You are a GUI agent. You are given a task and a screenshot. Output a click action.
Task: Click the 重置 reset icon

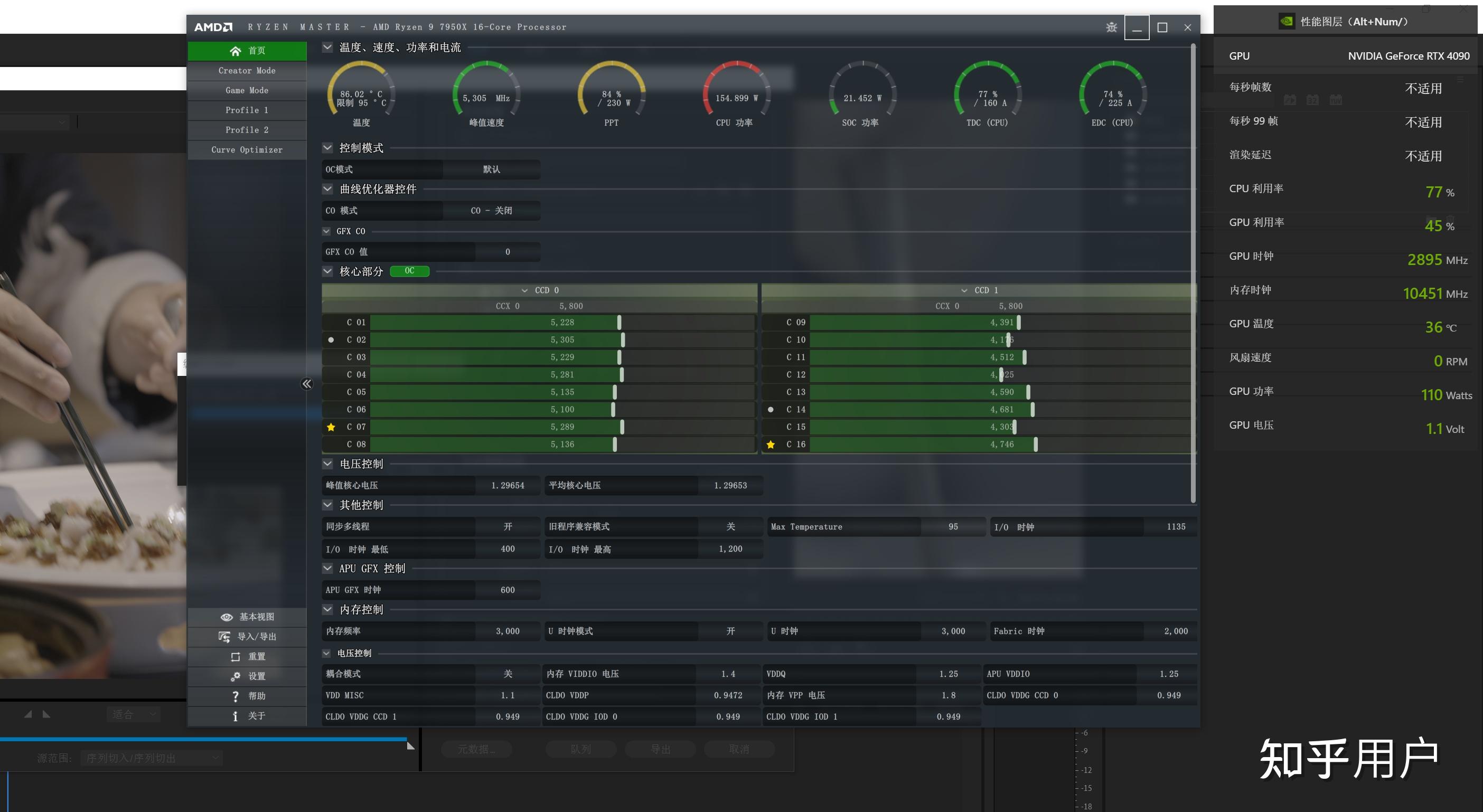pyautogui.click(x=235, y=657)
